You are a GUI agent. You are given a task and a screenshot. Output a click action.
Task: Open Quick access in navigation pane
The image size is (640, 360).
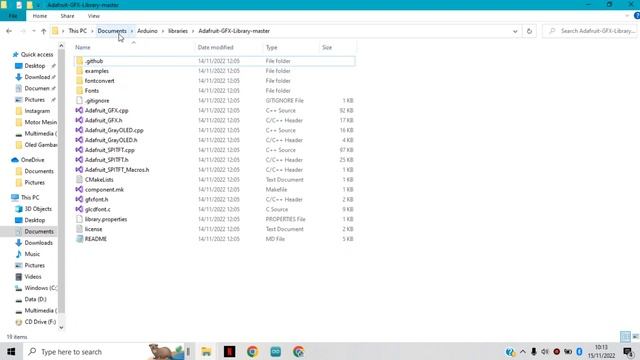point(37,54)
